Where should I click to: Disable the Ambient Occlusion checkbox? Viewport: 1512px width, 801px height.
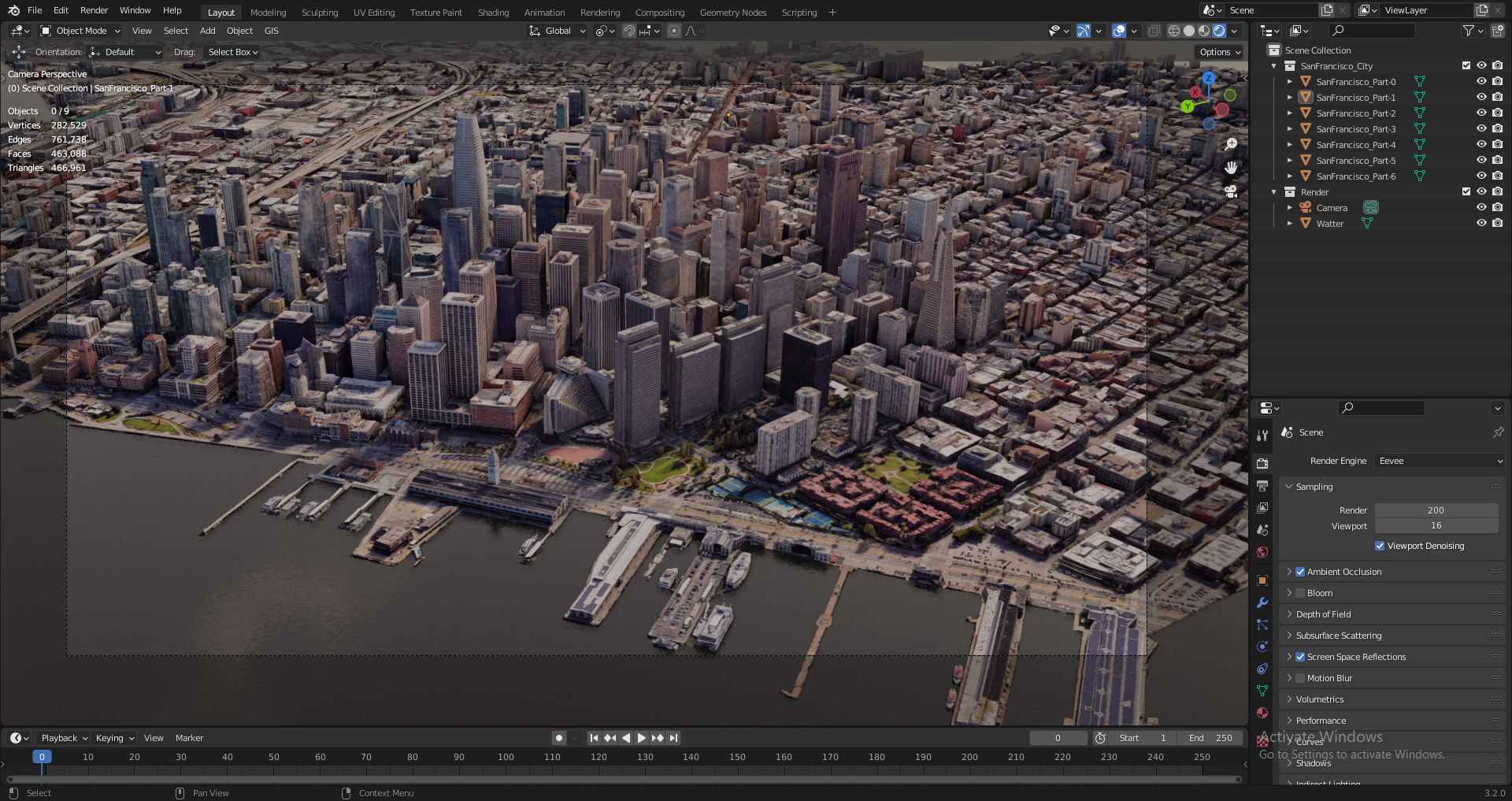pos(1300,572)
